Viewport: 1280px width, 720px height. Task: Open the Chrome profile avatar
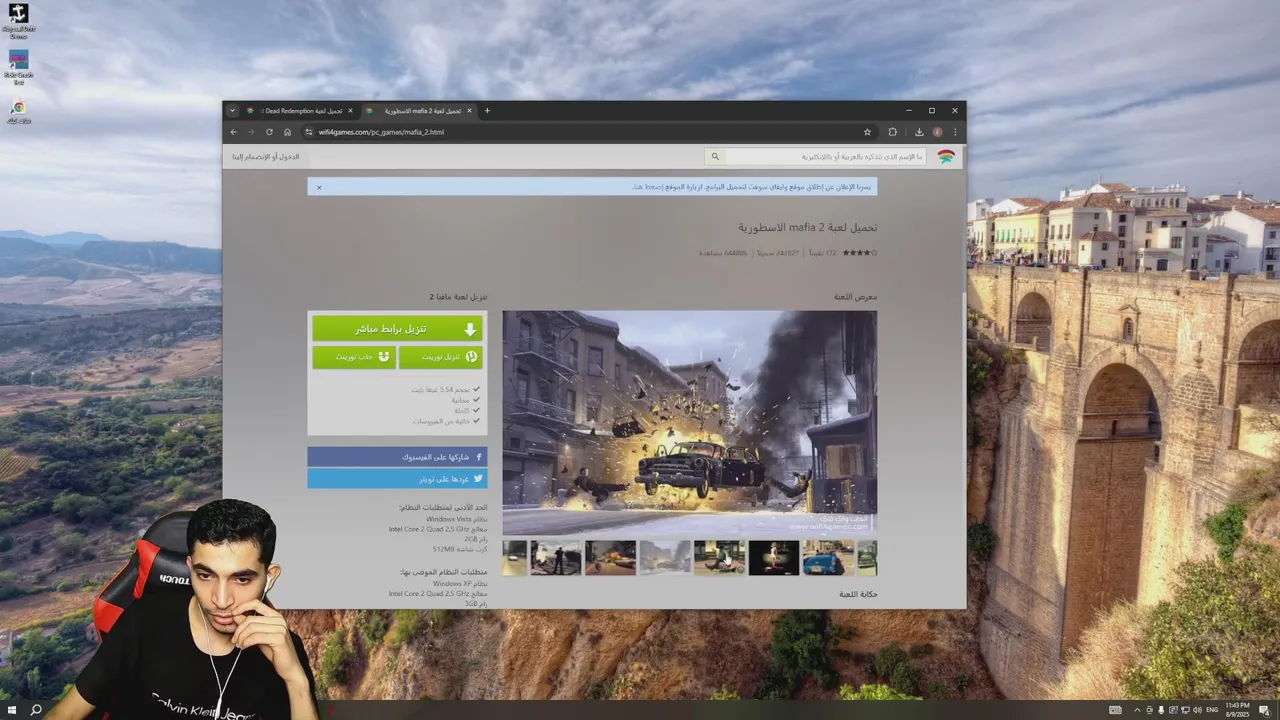point(937,132)
